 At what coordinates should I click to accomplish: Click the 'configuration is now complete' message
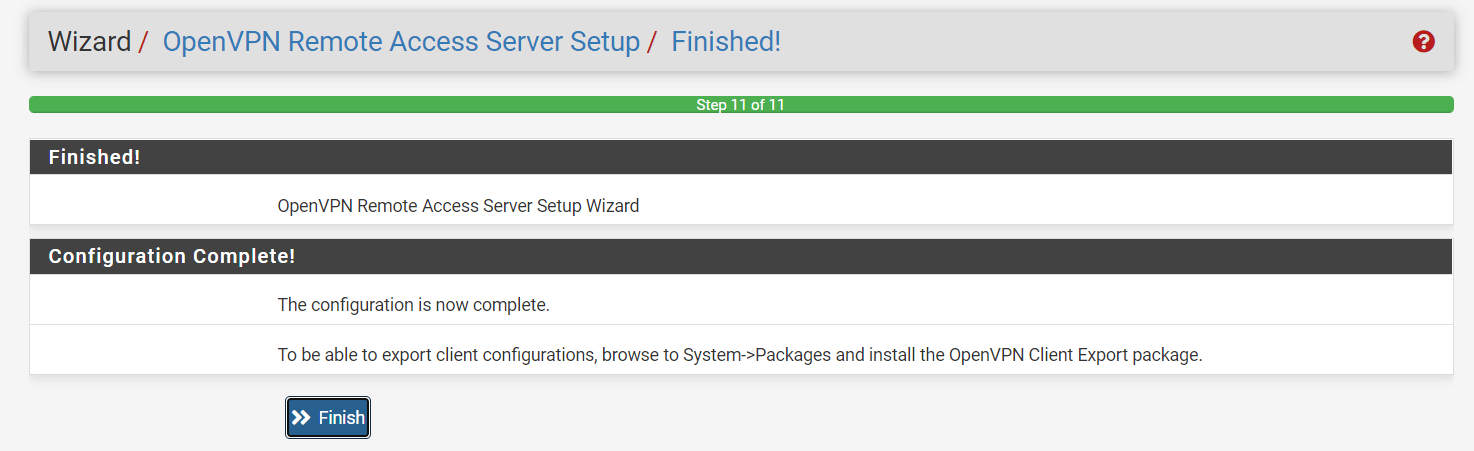(413, 305)
